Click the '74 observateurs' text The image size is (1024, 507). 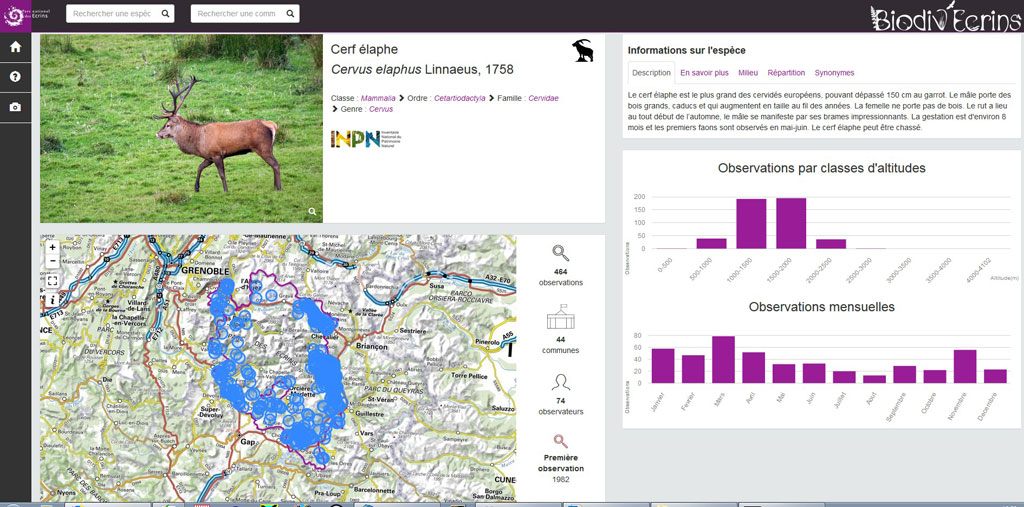tap(560, 406)
